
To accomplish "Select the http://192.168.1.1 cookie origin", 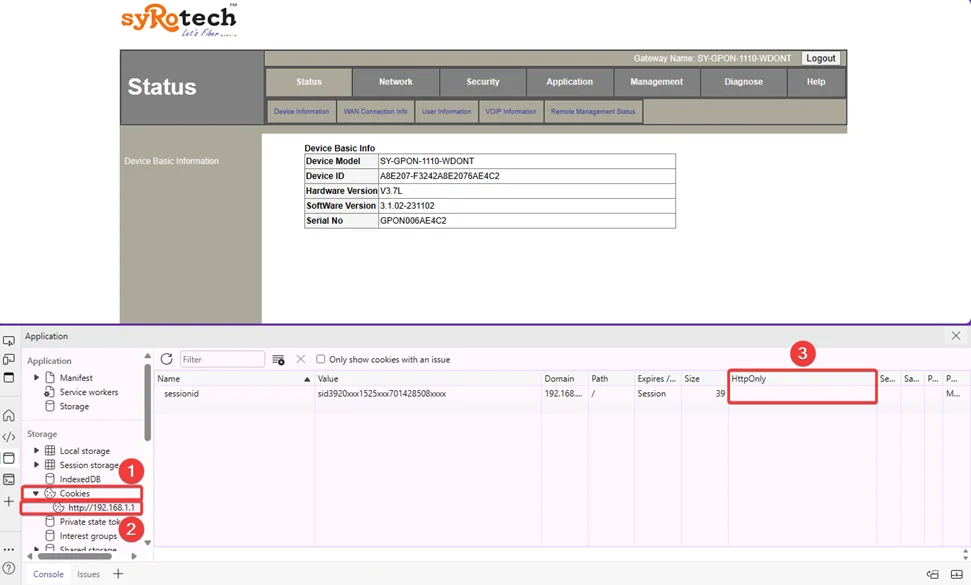I will pos(101,508).
